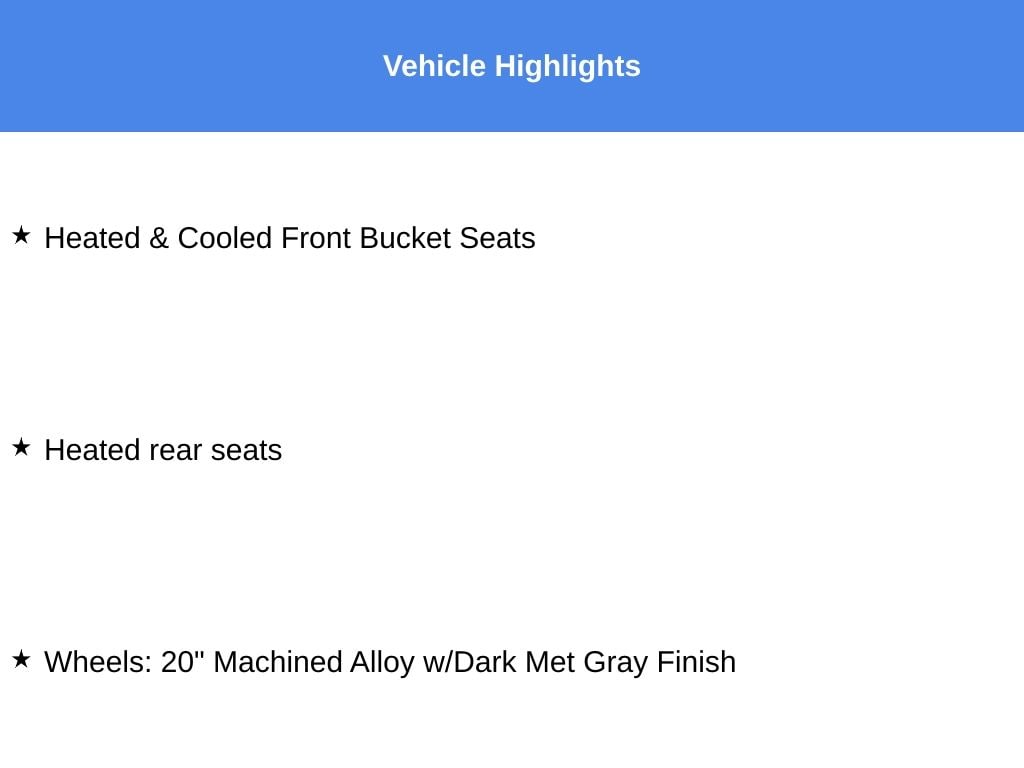Select the Heated rear seats highlight

coord(163,450)
